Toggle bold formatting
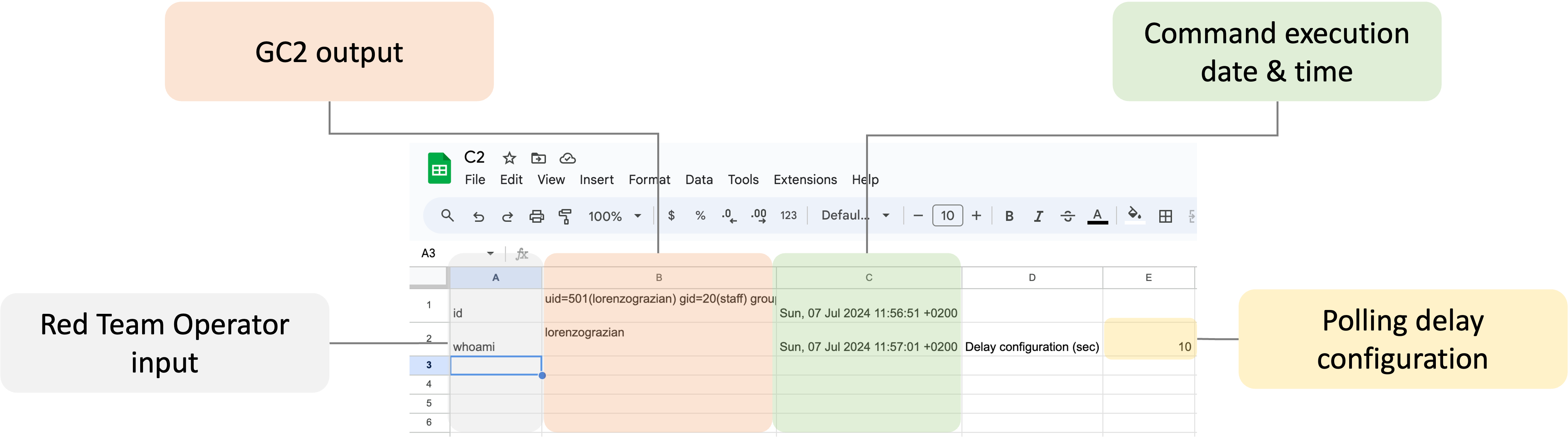This screenshot has height=438, width=1568. click(x=1009, y=216)
